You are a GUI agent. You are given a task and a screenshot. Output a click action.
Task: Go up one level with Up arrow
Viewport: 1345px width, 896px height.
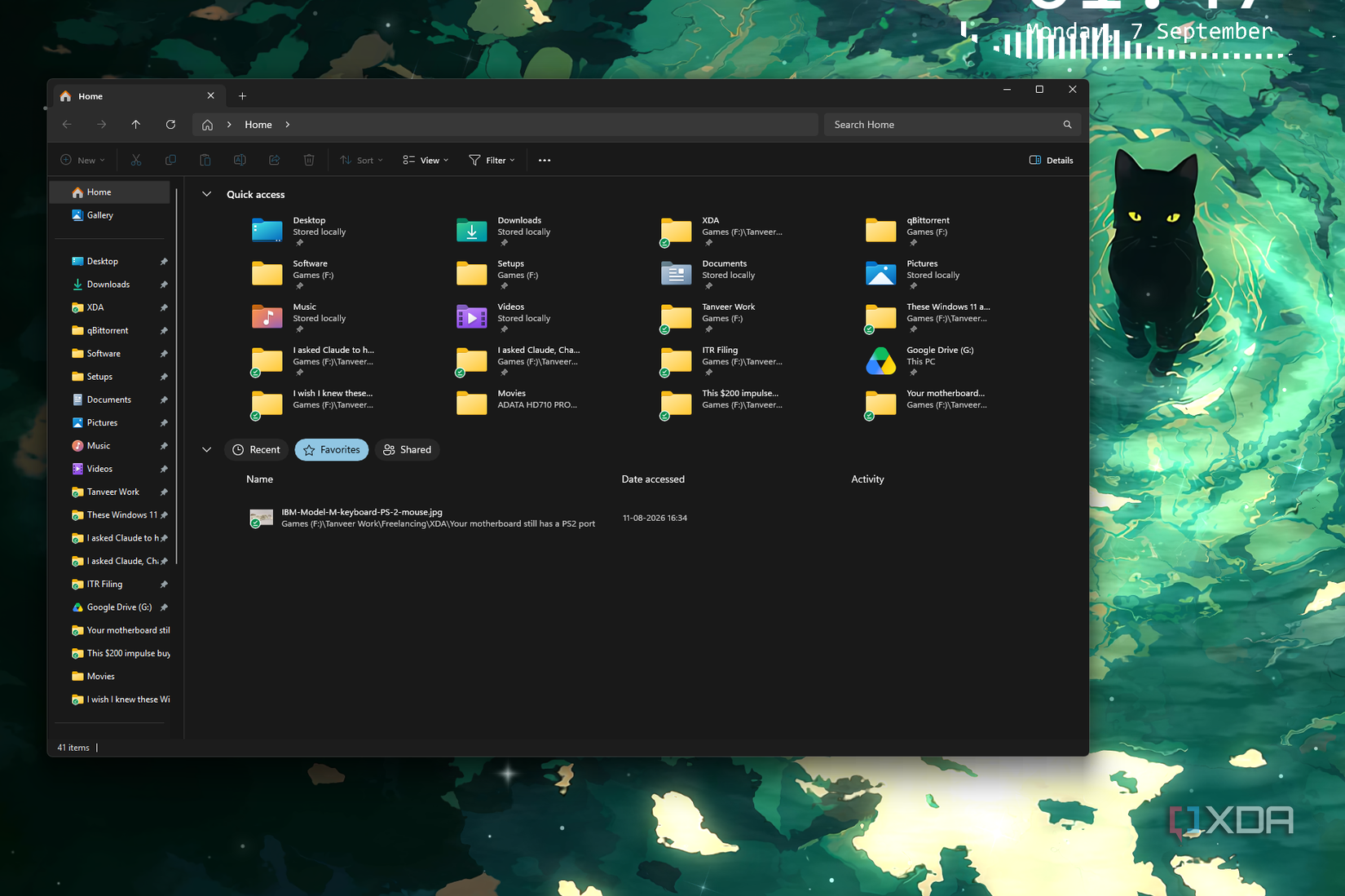(x=136, y=125)
